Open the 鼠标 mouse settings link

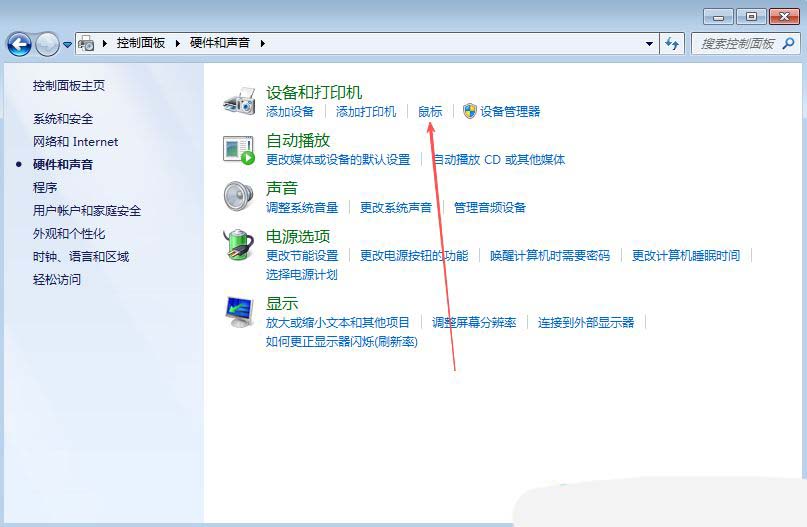click(430, 111)
